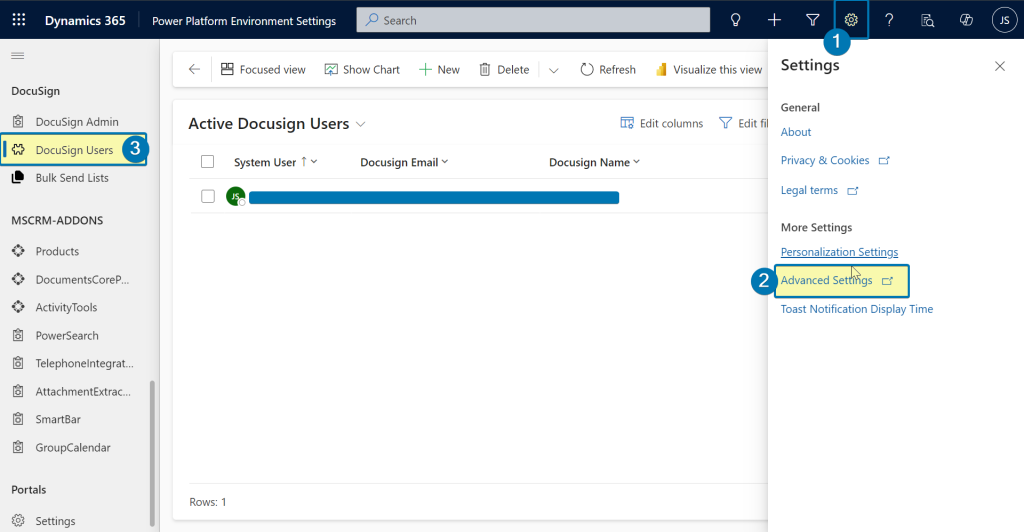
Task: Click Visualize this view button
Action: (709, 69)
